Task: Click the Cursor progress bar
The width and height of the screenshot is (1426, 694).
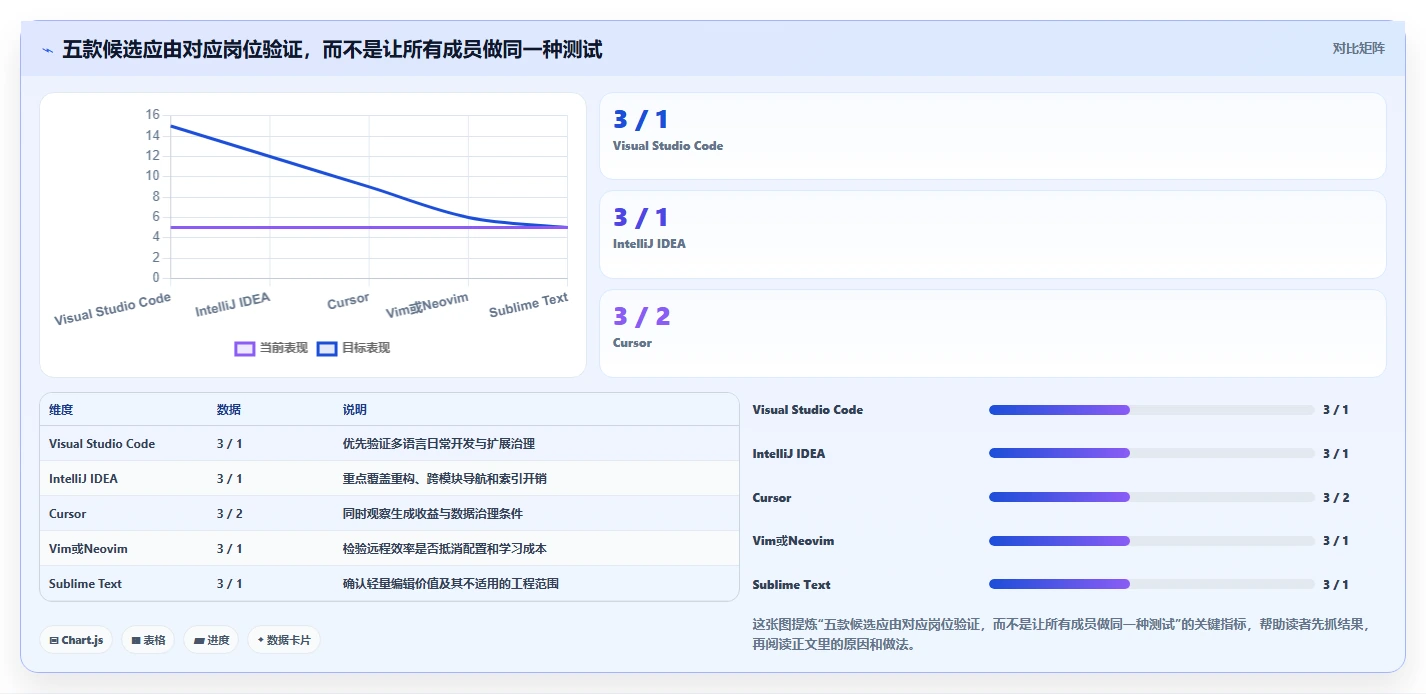Action: click(x=1151, y=497)
